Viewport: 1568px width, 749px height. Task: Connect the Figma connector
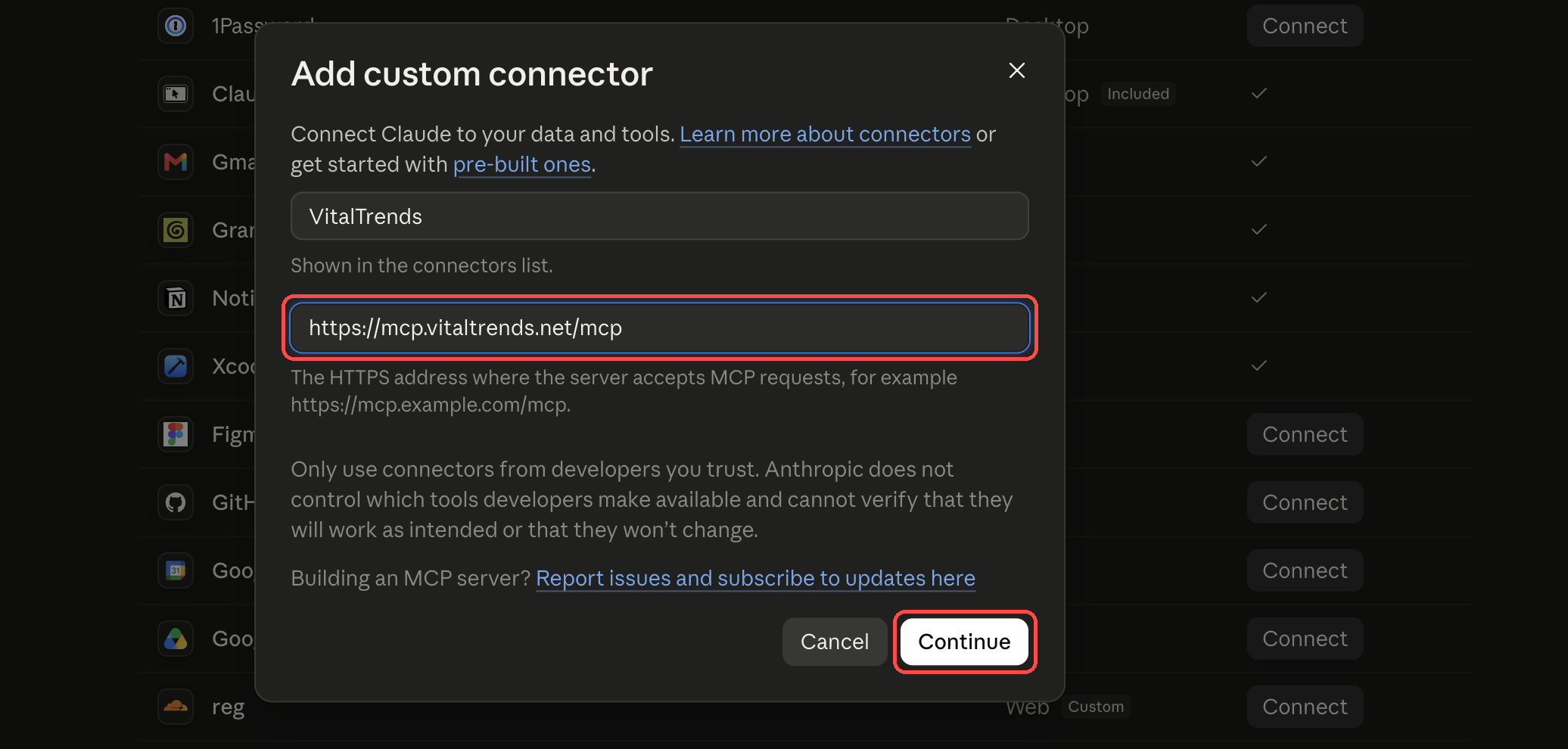(x=1305, y=434)
